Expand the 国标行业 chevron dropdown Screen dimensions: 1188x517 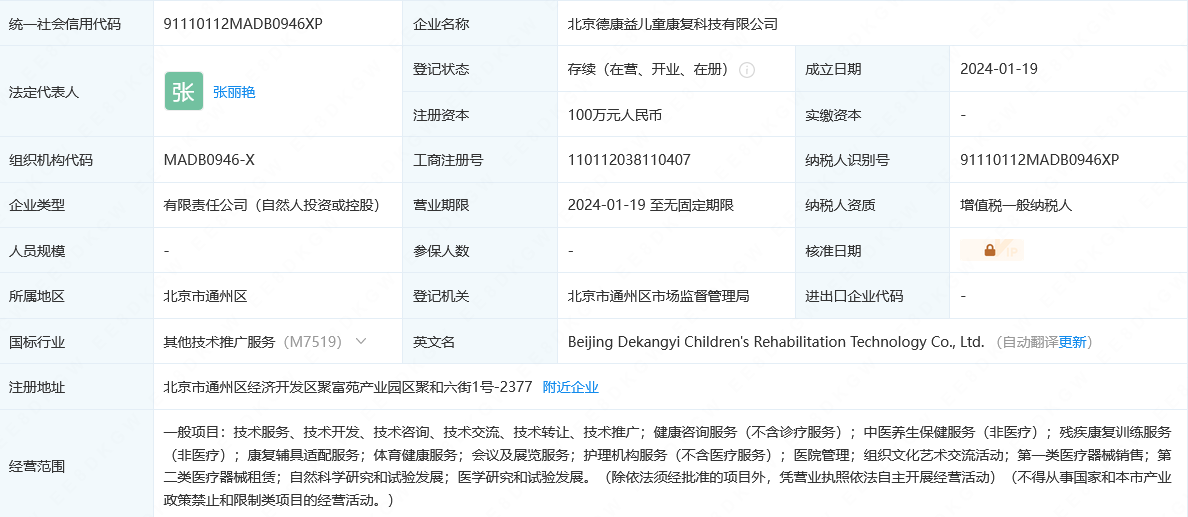coord(361,341)
